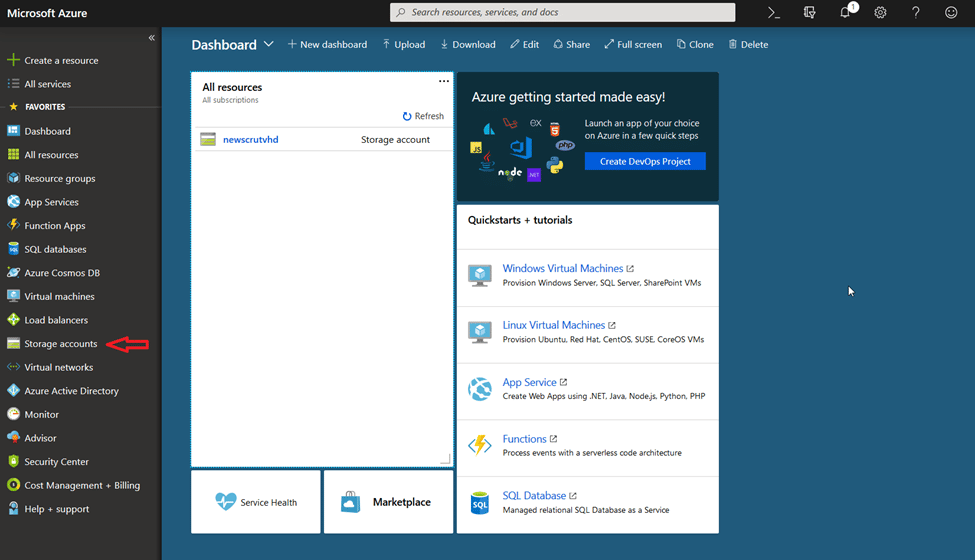Click Upload in dashboard toolbar

click(404, 44)
